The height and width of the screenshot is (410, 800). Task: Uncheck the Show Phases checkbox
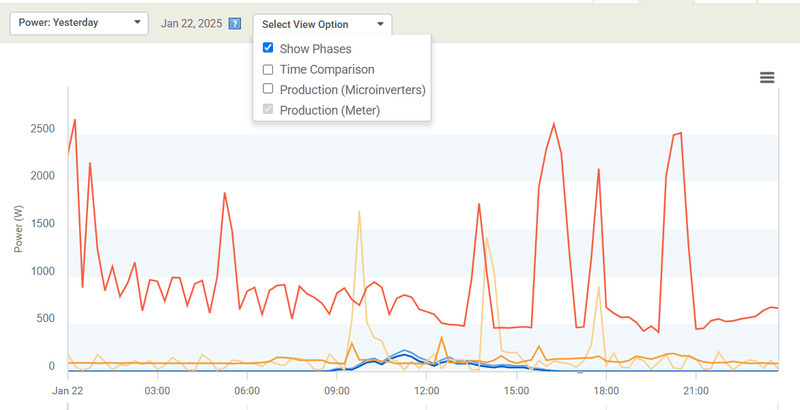click(x=268, y=48)
